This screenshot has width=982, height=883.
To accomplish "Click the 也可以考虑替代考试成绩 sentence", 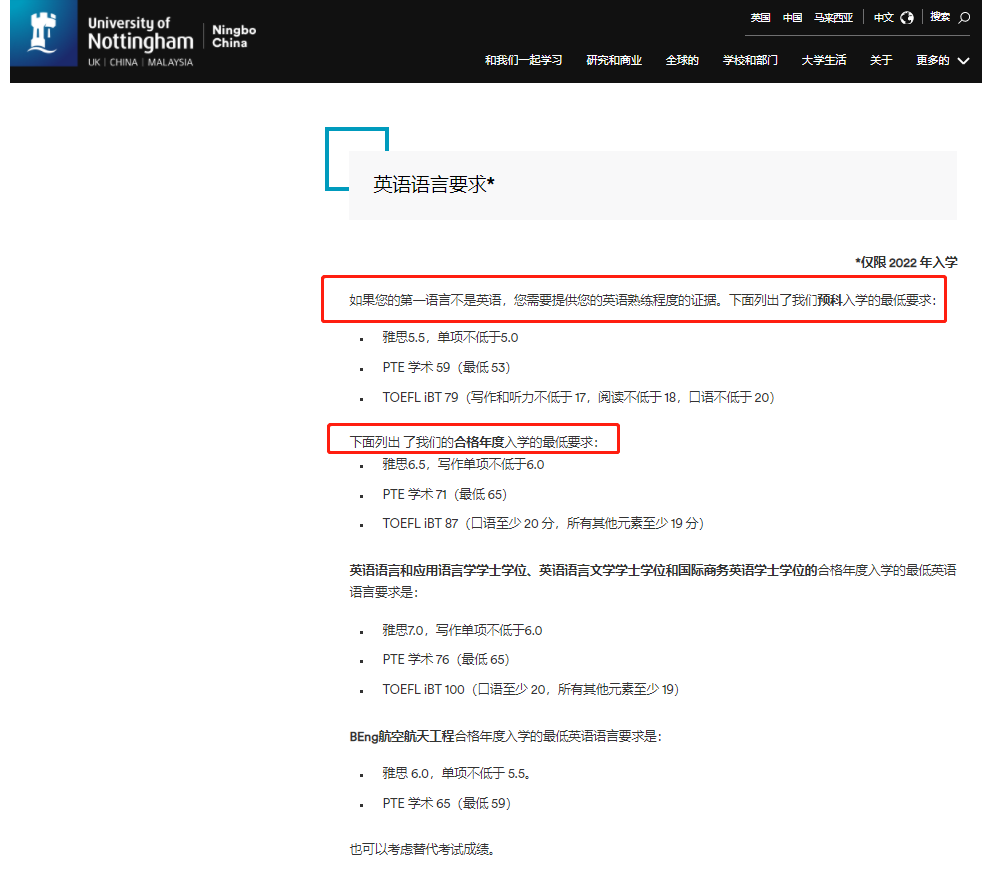I will 423,849.
